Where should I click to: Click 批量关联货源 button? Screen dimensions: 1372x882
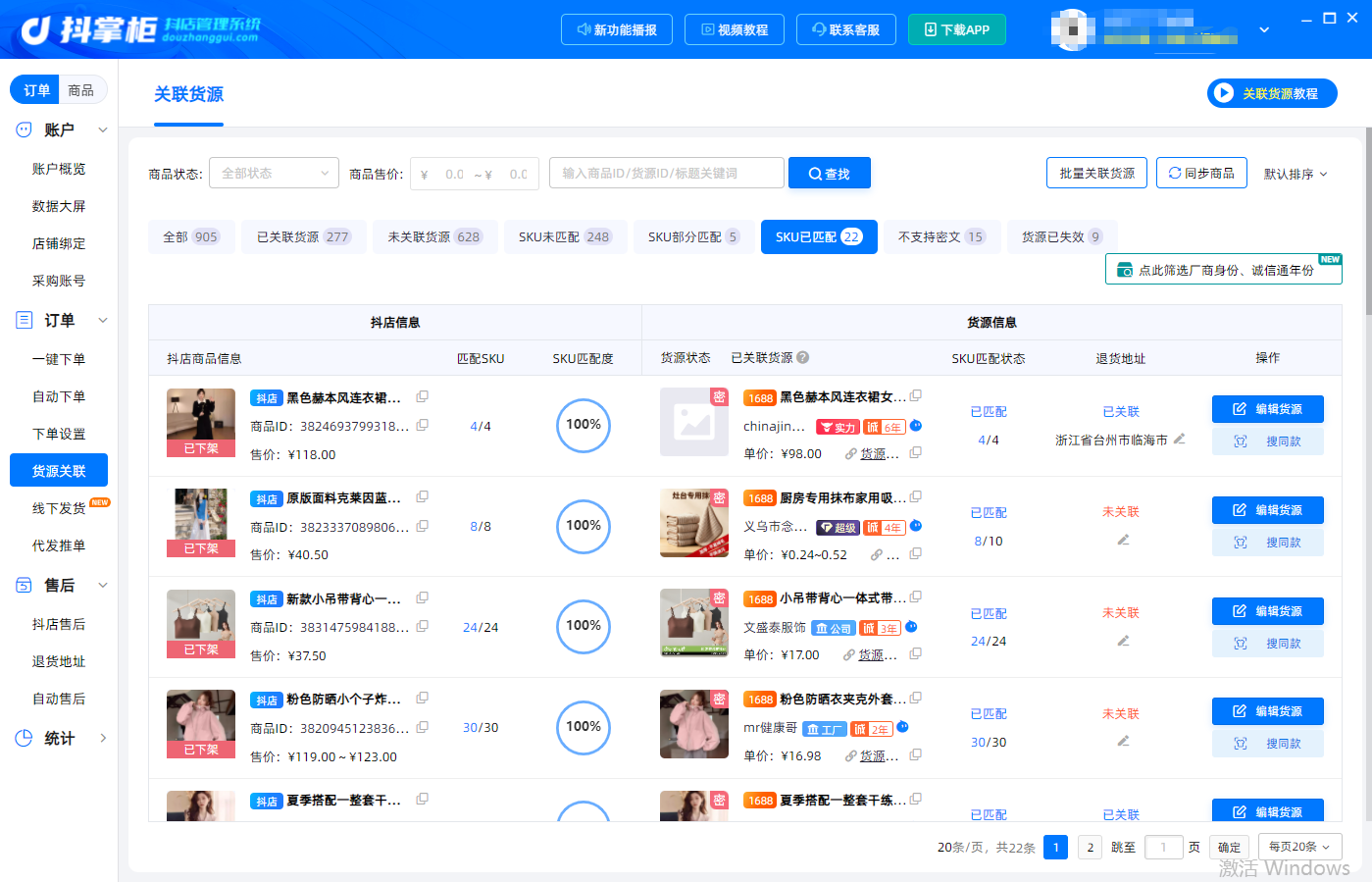(x=1096, y=173)
